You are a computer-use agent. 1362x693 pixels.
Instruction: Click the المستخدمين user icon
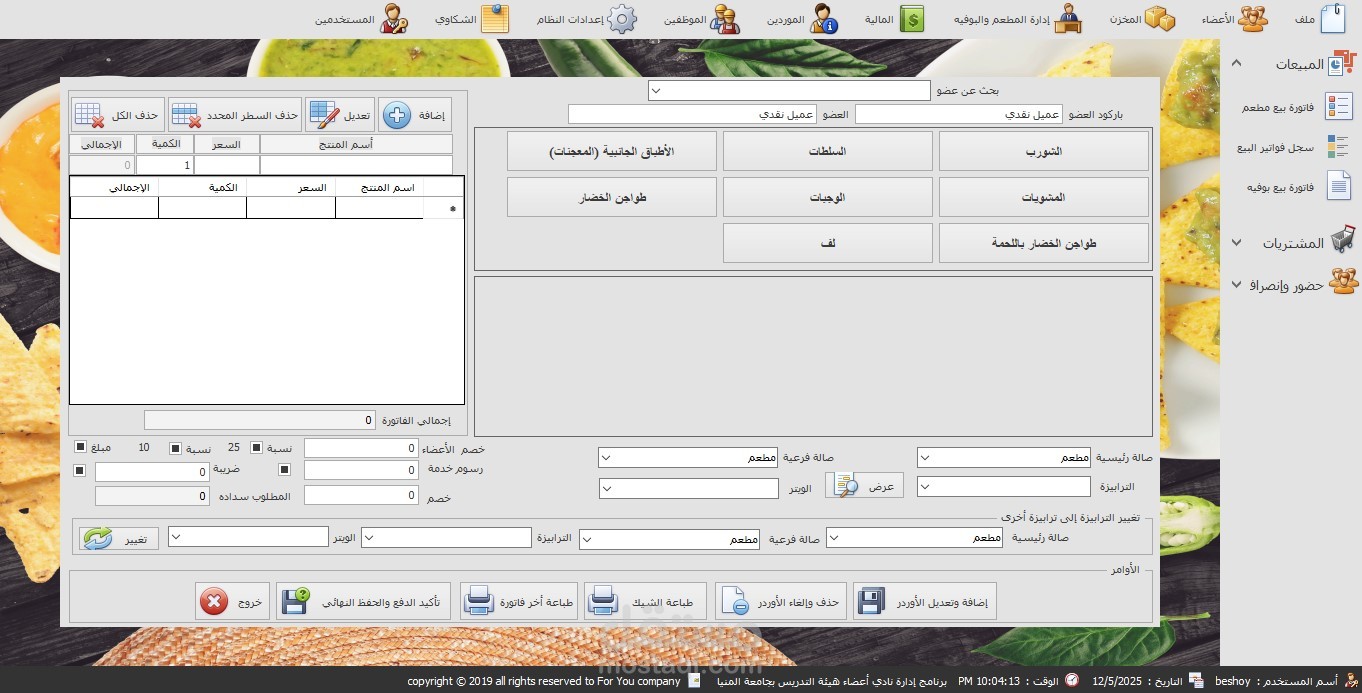point(393,19)
